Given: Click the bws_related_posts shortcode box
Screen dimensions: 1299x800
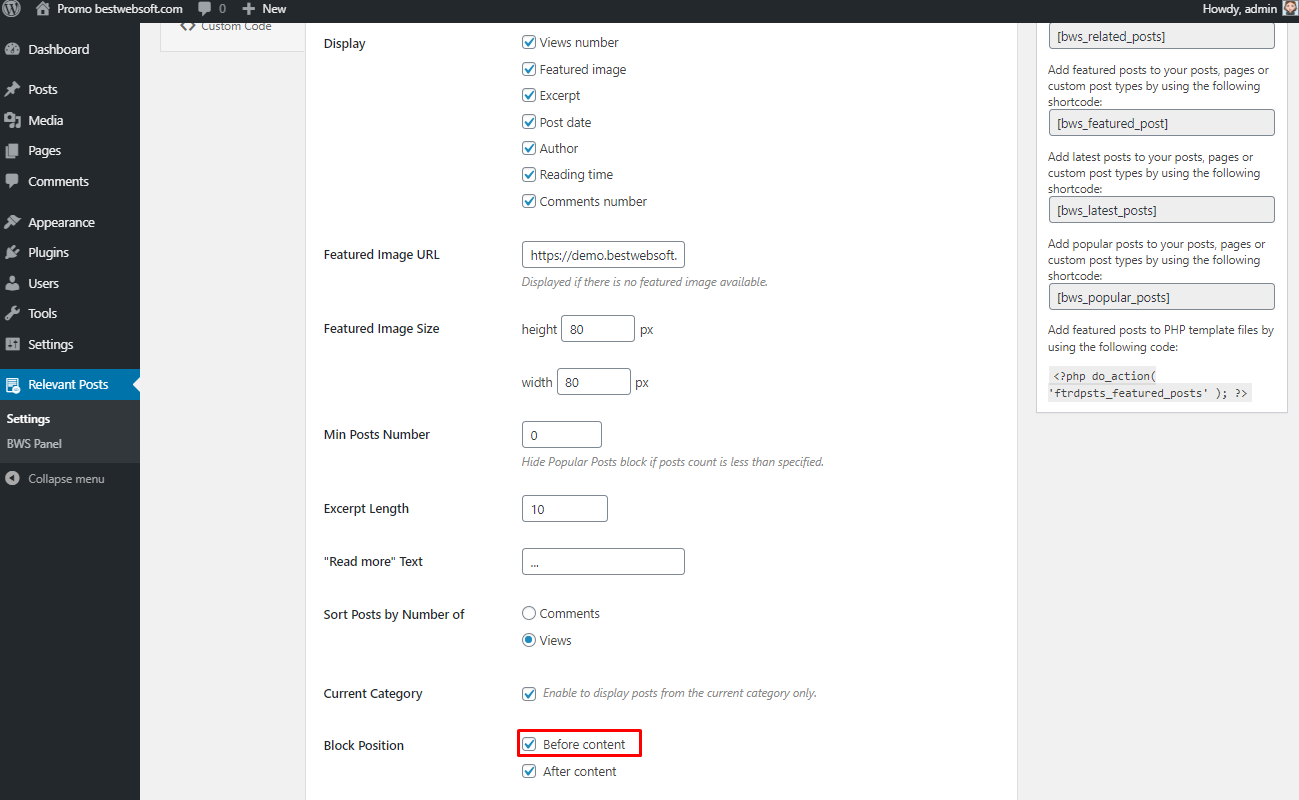Looking at the screenshot, I should [x=1161, y=36].
